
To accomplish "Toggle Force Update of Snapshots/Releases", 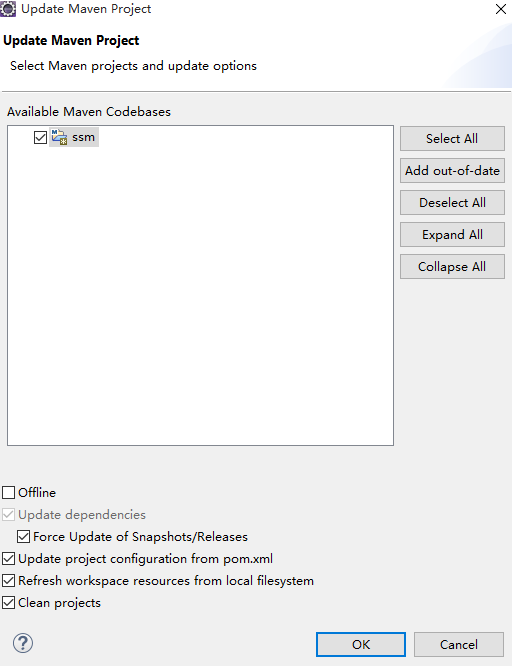I will click(23, 537).
